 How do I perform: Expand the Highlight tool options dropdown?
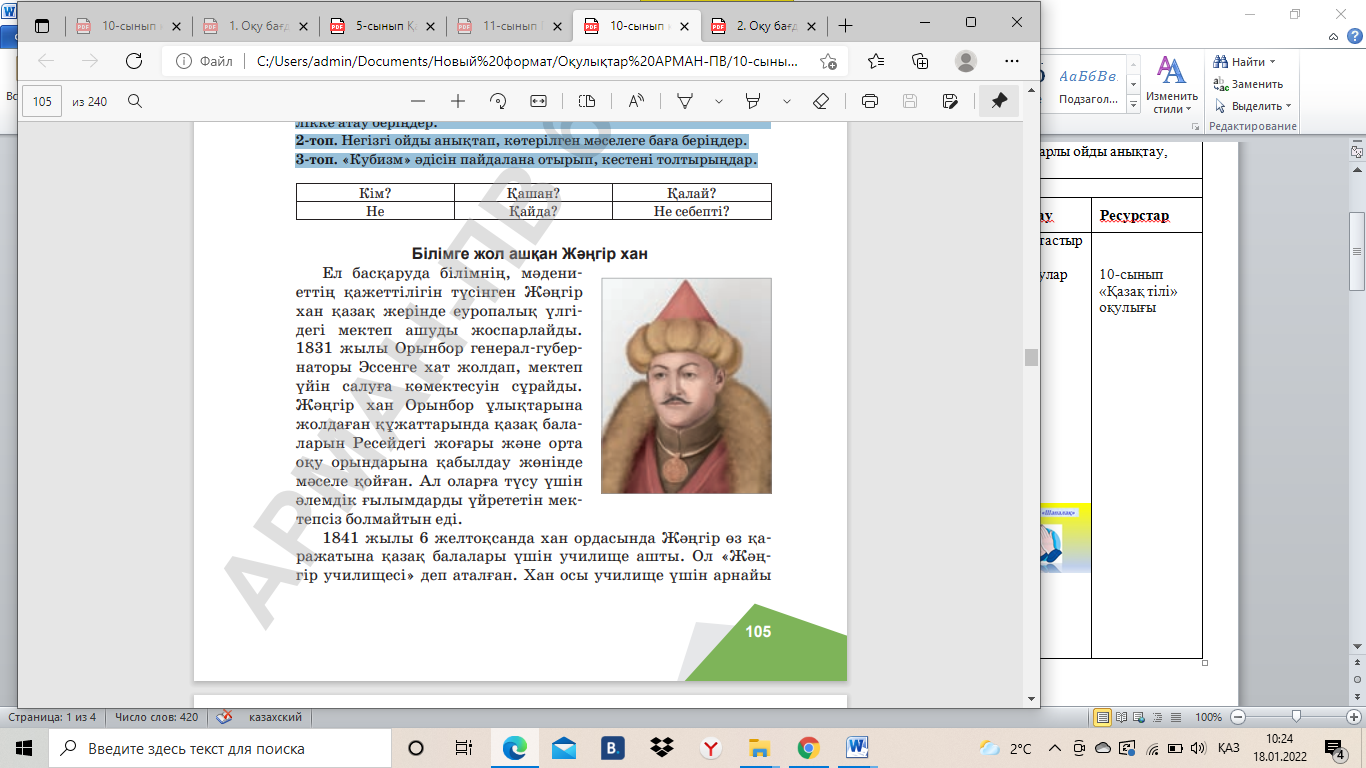(787, 101)
